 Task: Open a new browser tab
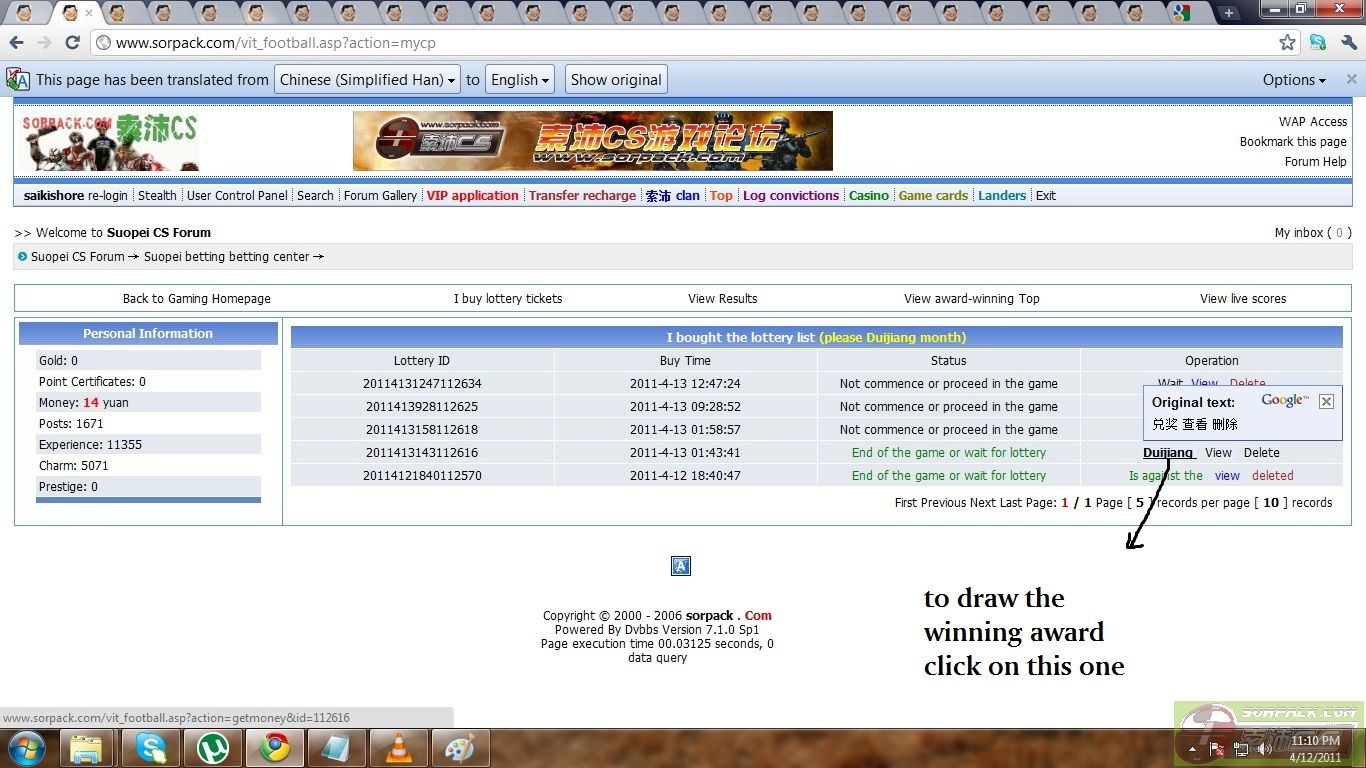(1228, 13)
